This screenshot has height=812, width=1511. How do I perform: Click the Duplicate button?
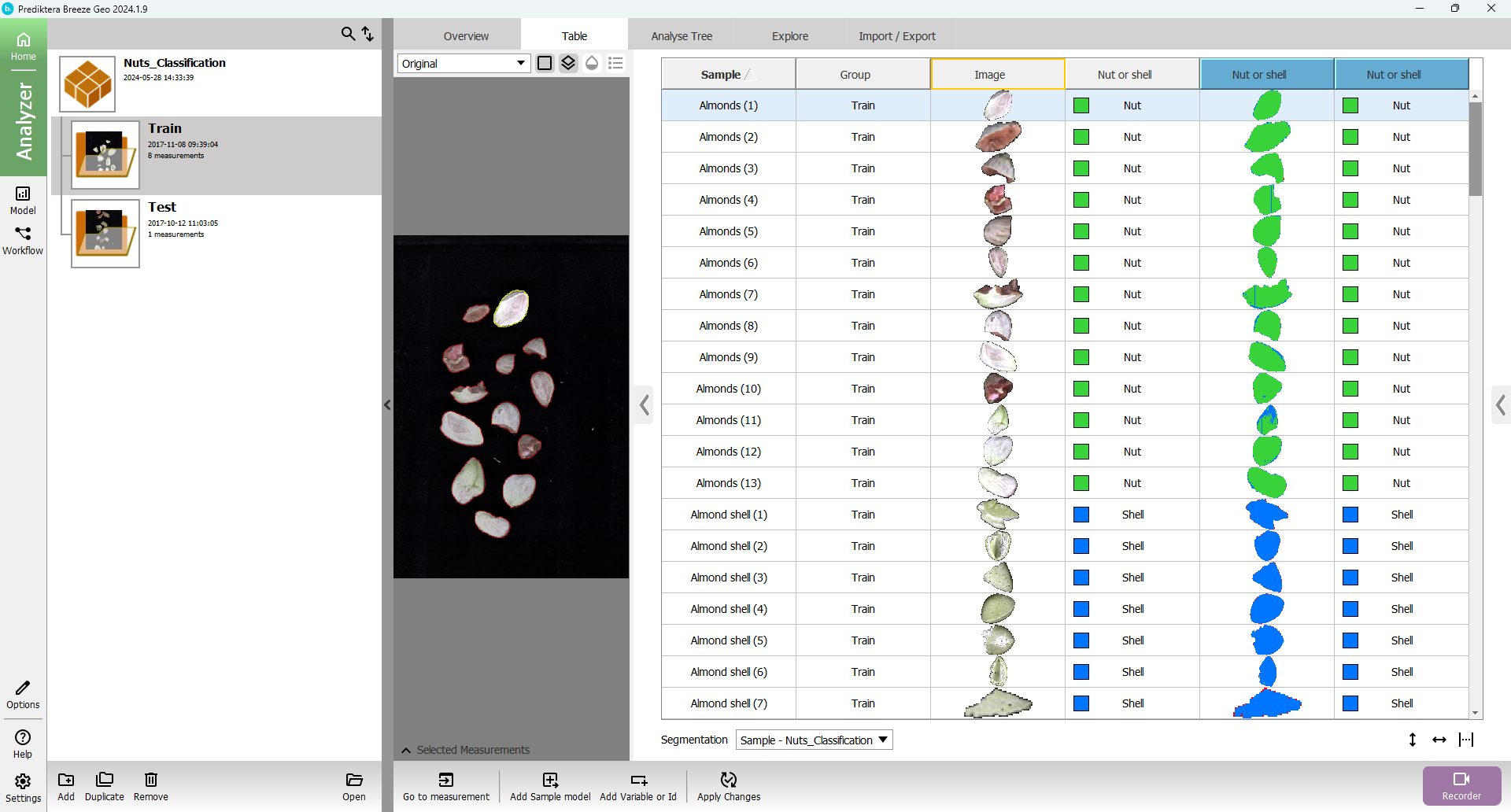[x=105, y=785]
